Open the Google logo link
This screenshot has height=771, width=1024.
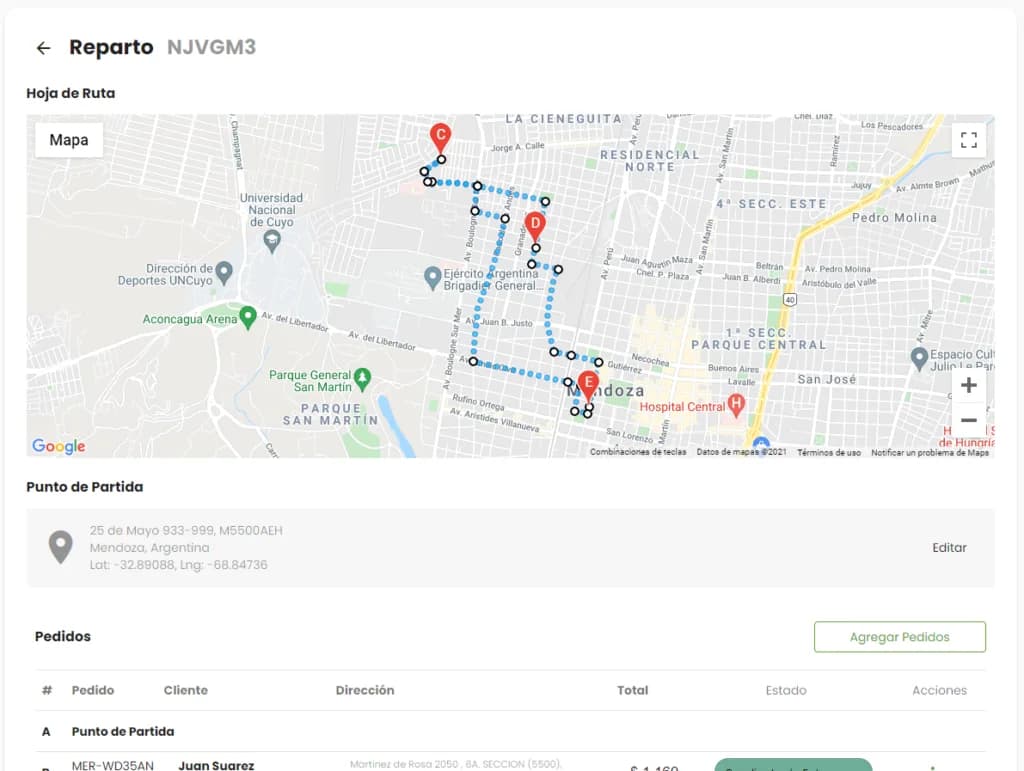pyautogui.click(x=59, y=446)
